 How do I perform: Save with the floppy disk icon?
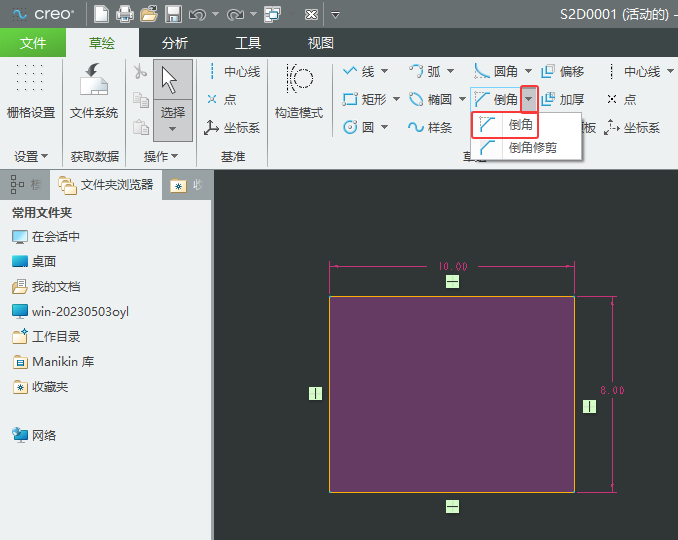(x=173, y=14)
